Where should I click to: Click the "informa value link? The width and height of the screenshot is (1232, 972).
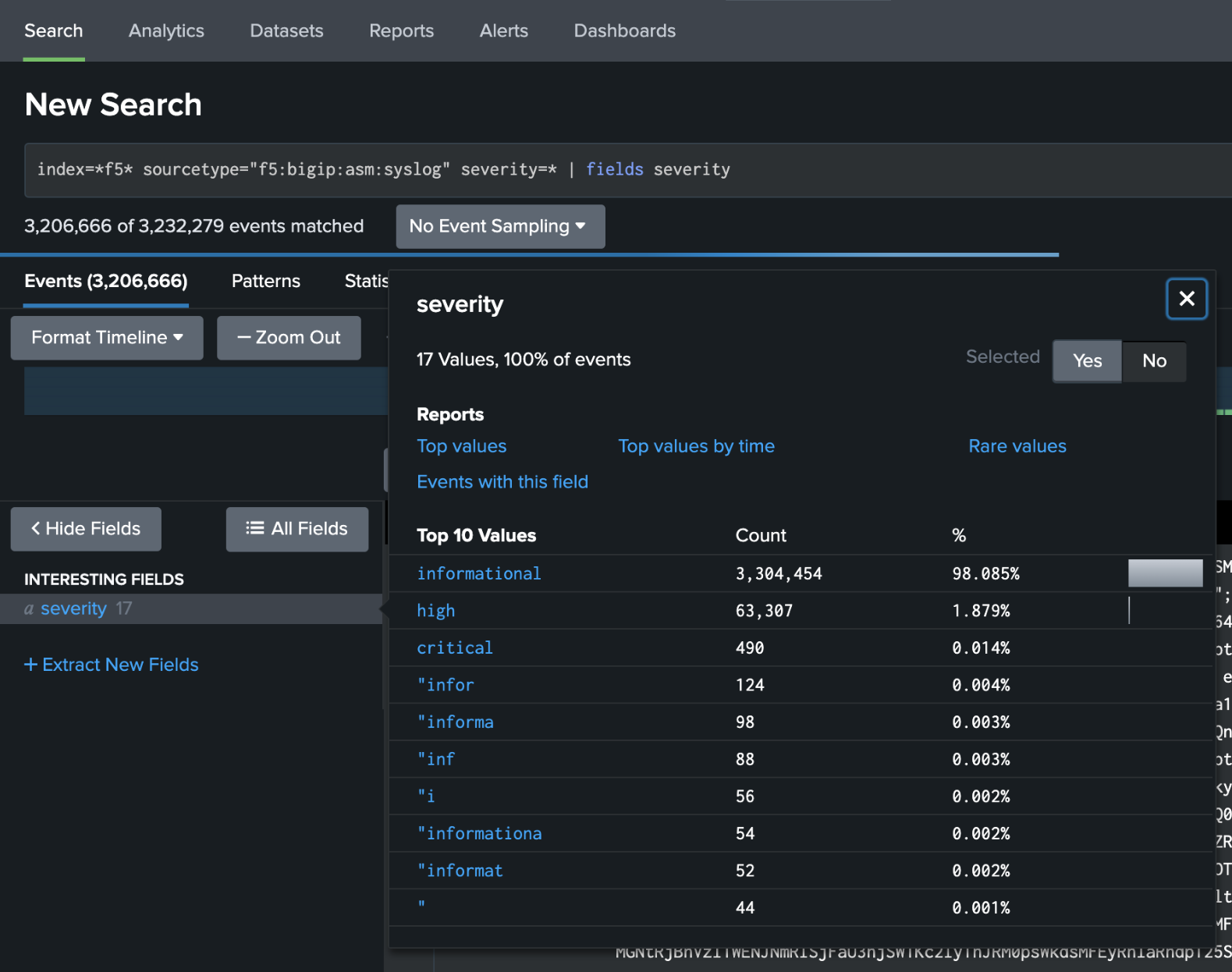pos(455,722)
